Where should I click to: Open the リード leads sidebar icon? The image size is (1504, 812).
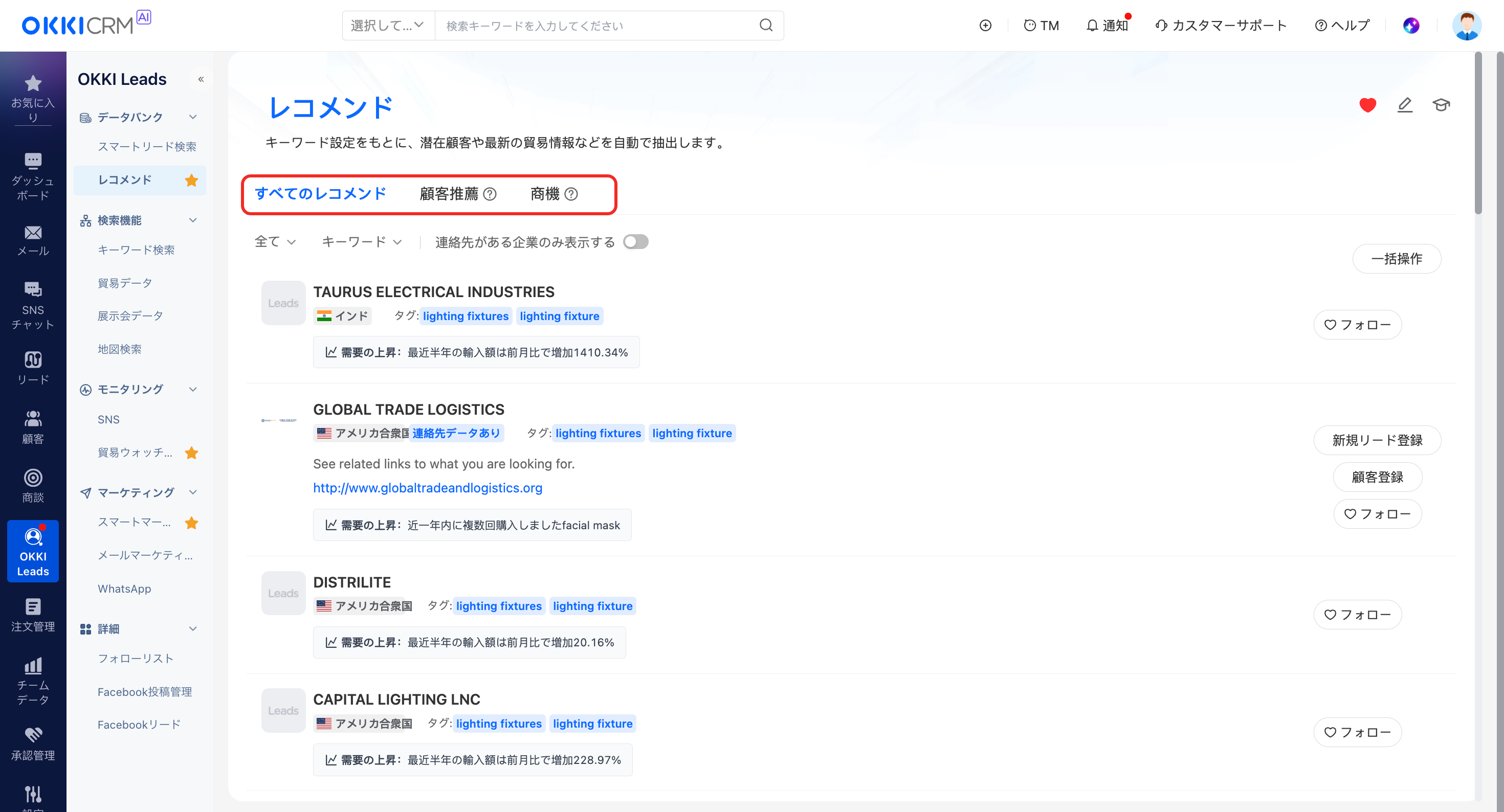click(33, 368)
